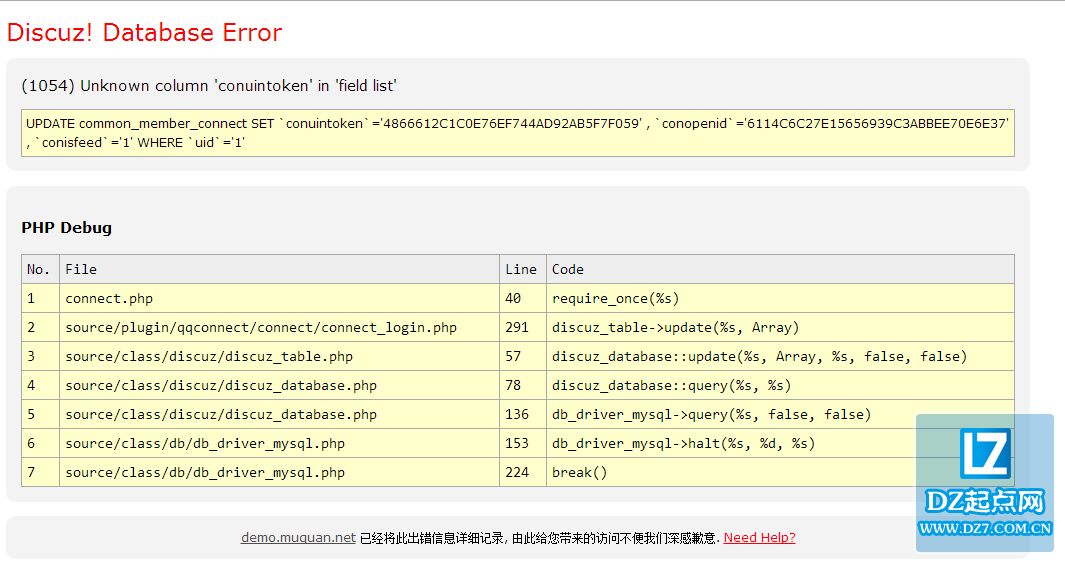The height and width of the screenshot is (564, 1065).
Task: Select db_driver_mysql.php path in row 6
Action: pyautogui.click(x=279, y=443)
